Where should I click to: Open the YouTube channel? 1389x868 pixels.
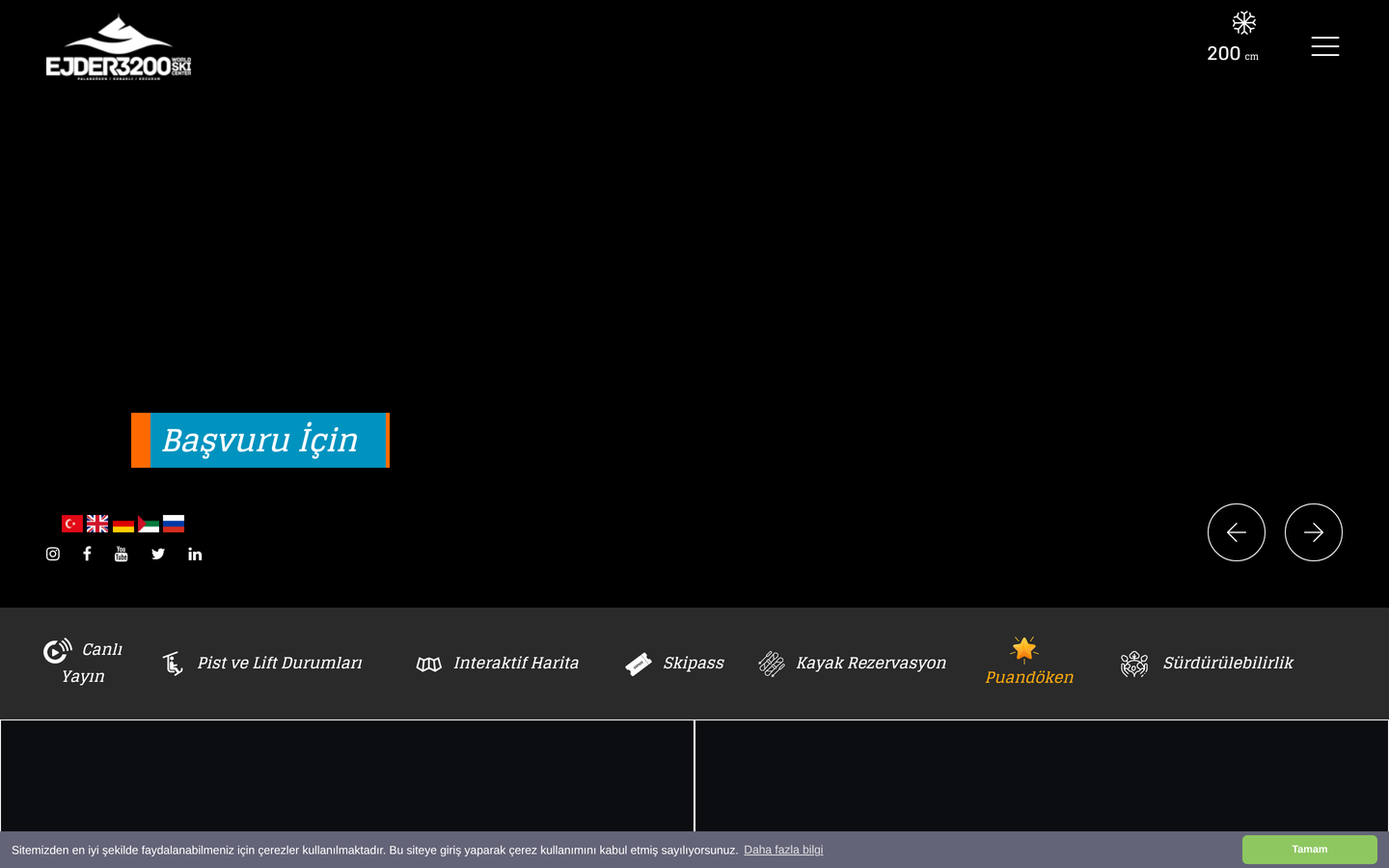[122, 554]
